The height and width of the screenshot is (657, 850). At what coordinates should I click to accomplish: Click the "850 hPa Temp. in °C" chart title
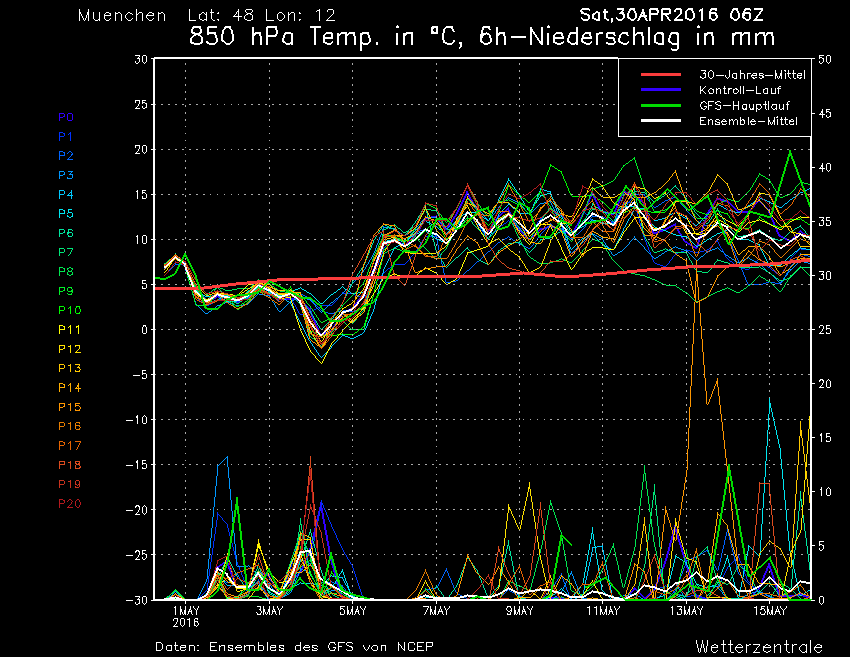pos(323,37)
